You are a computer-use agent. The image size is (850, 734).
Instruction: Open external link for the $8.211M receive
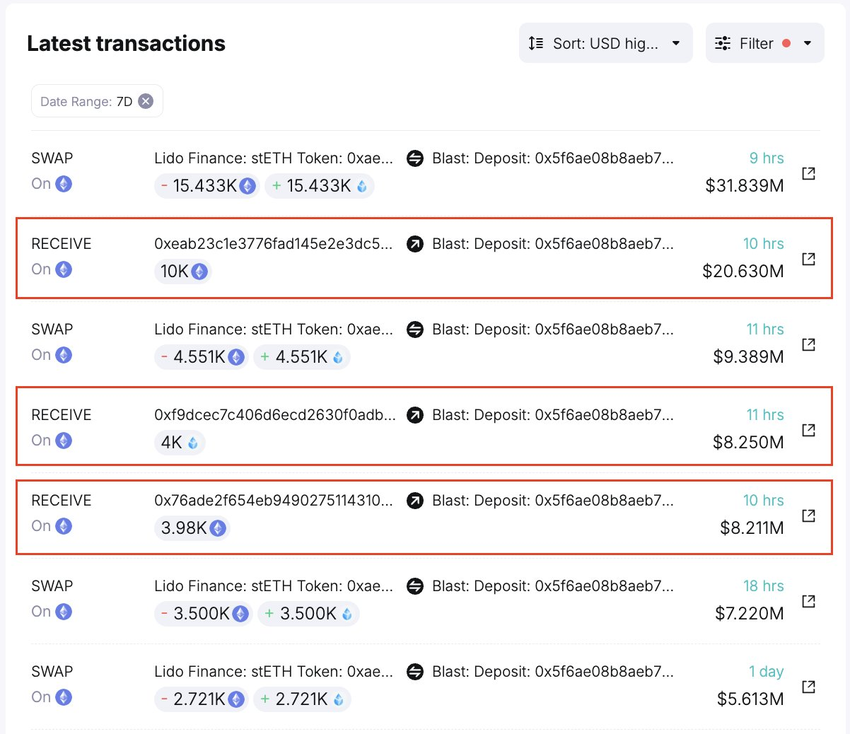(x=809, y=516)
